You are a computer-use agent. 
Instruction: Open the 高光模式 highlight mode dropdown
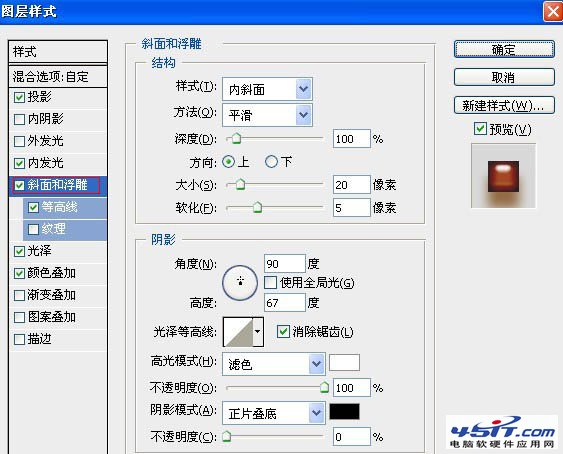tap(274, 364)
